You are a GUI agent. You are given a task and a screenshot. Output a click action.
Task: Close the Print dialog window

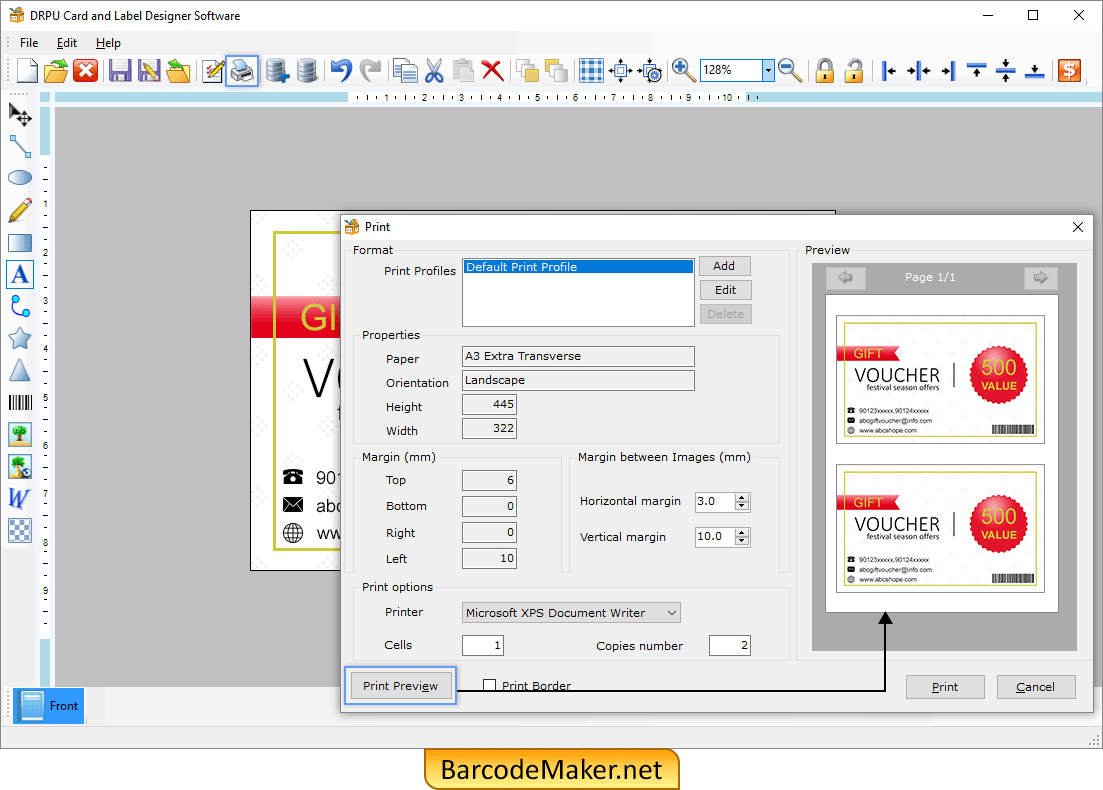[x=1077, y=227]
